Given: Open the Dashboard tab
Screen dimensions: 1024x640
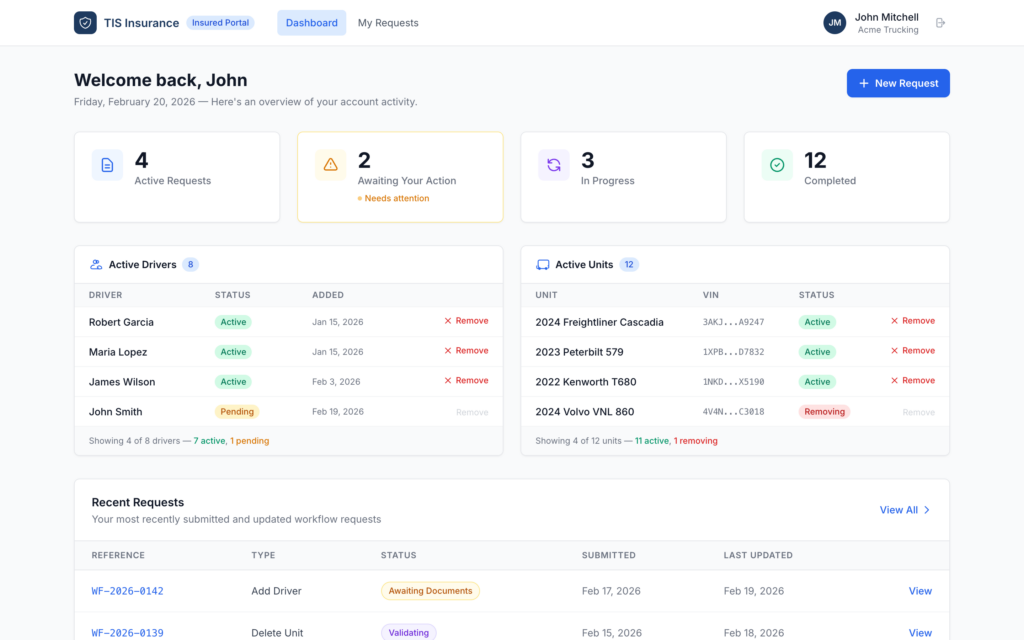Looking at the screenshot, I should [x=312, y=23].
